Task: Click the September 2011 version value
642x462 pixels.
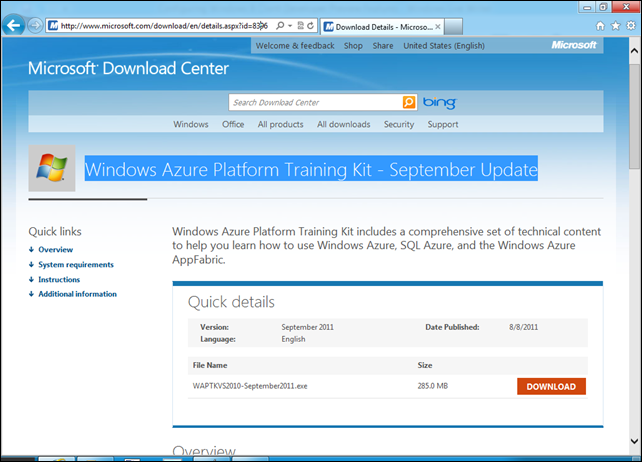Action: [307, 327]
